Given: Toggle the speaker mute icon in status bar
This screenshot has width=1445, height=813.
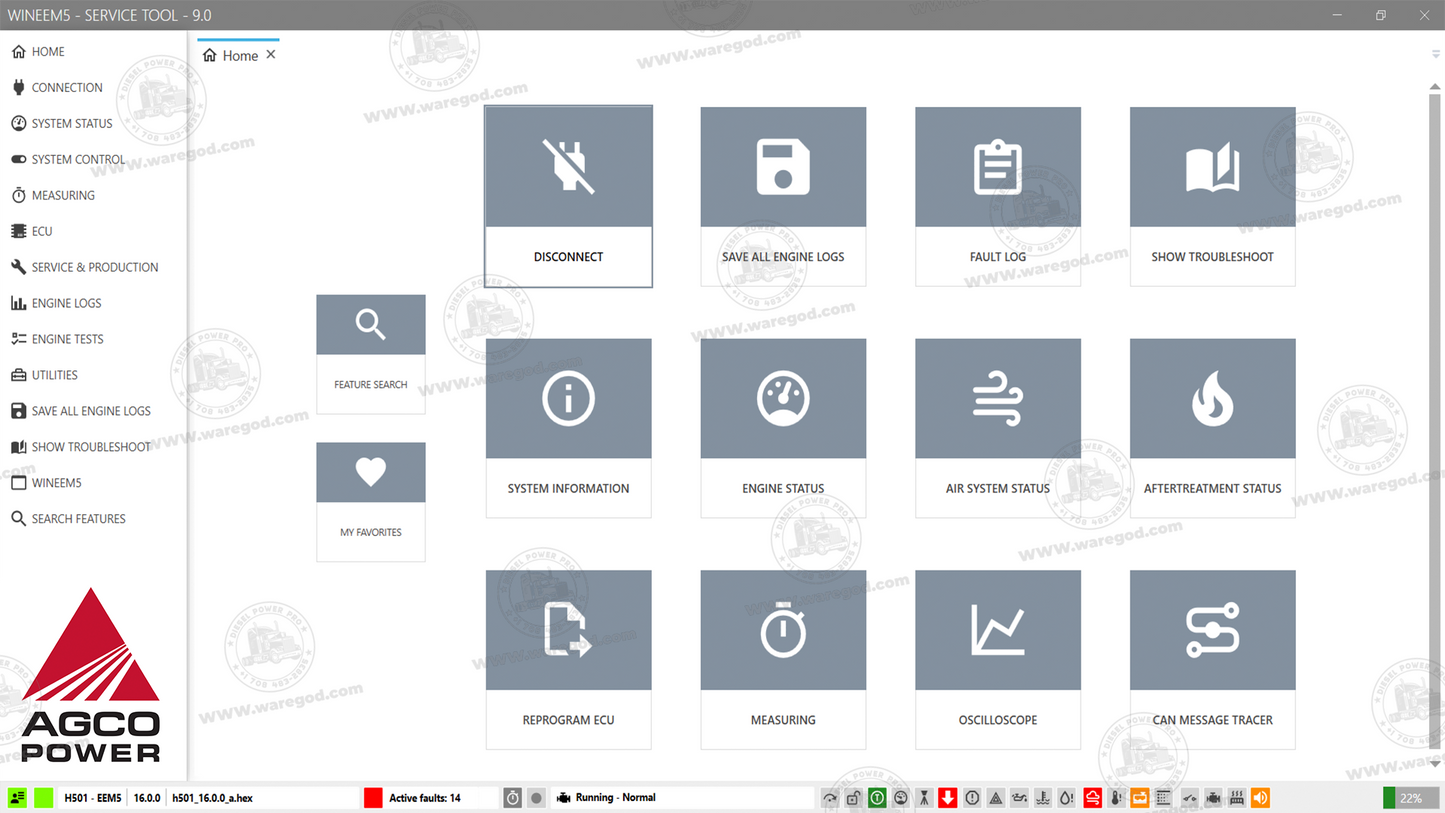Looking at the screenshot, I should point(1259,798).
